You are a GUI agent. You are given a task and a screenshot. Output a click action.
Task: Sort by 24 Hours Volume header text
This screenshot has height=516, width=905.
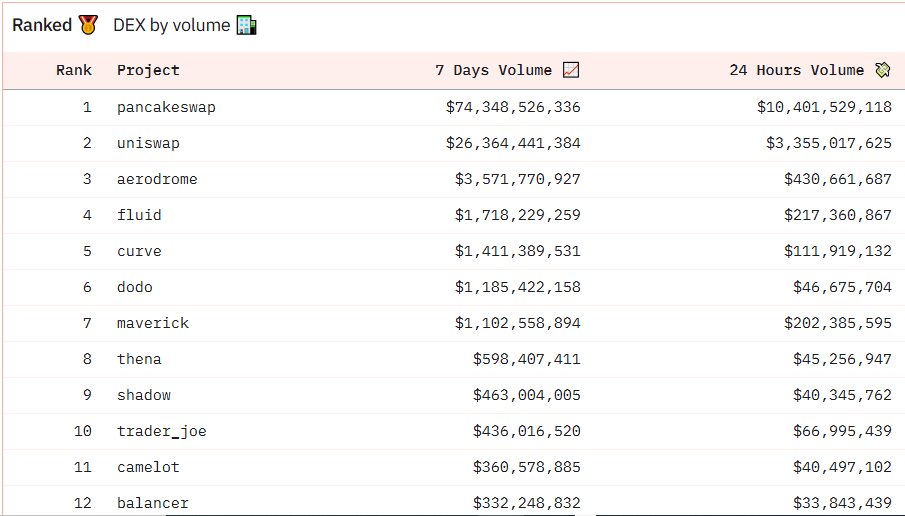796,70
